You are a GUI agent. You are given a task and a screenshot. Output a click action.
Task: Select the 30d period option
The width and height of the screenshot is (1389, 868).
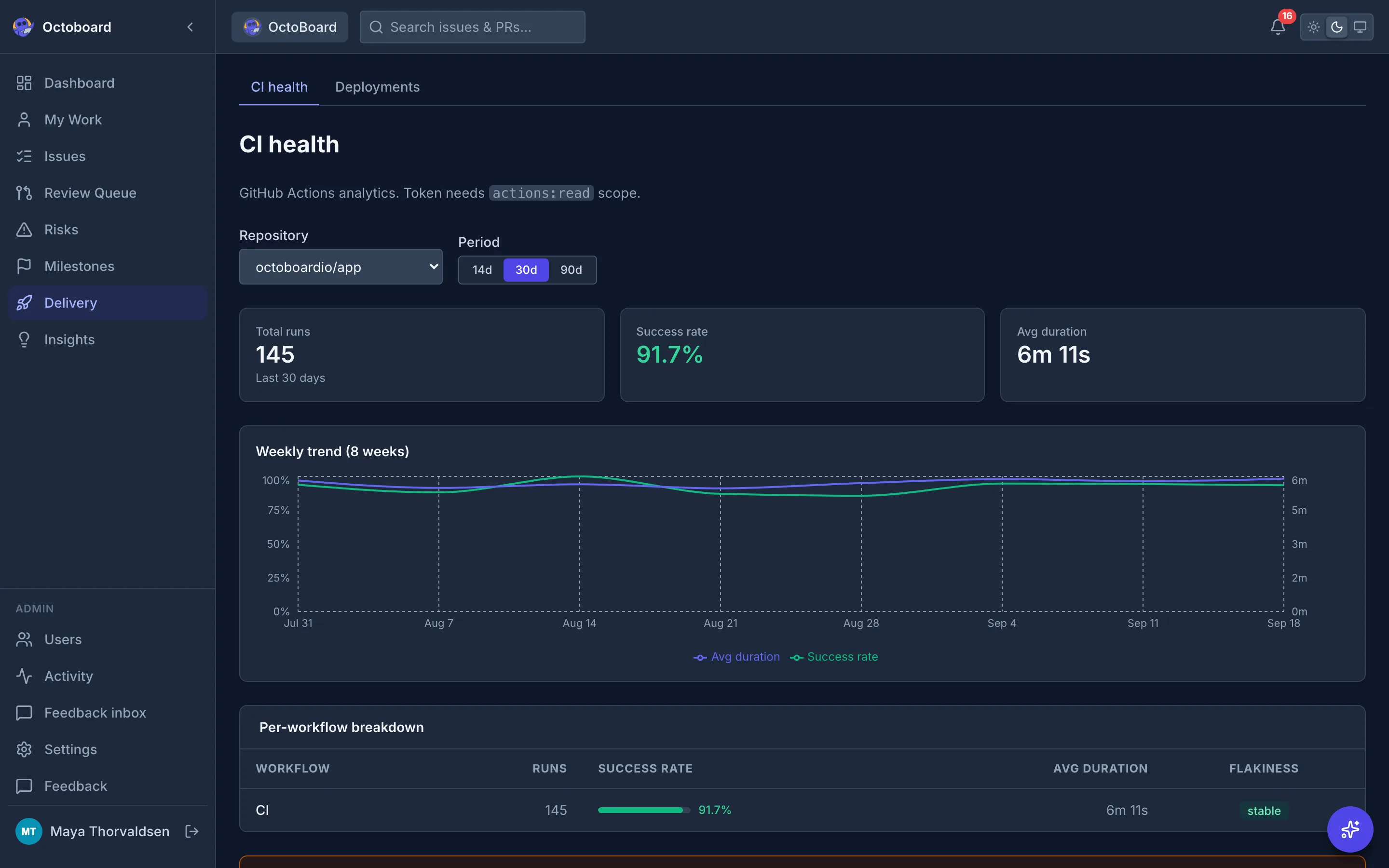526,270
